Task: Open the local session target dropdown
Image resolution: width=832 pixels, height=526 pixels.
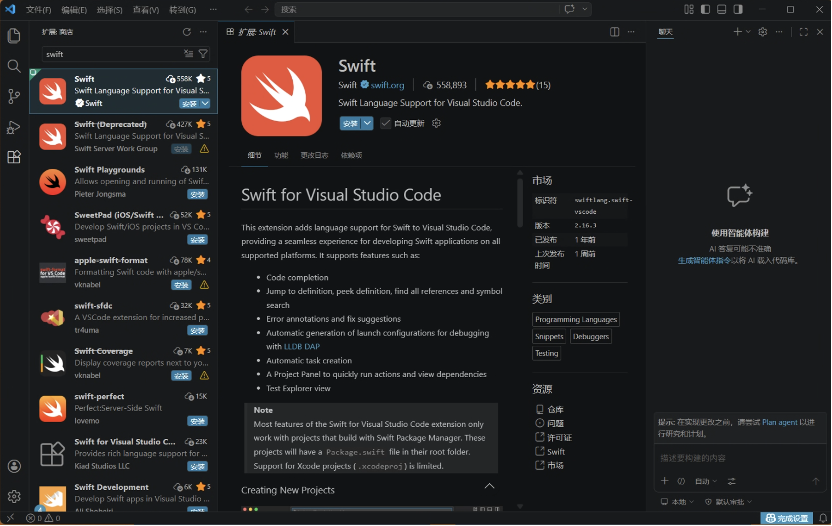Action: [677, 502]
